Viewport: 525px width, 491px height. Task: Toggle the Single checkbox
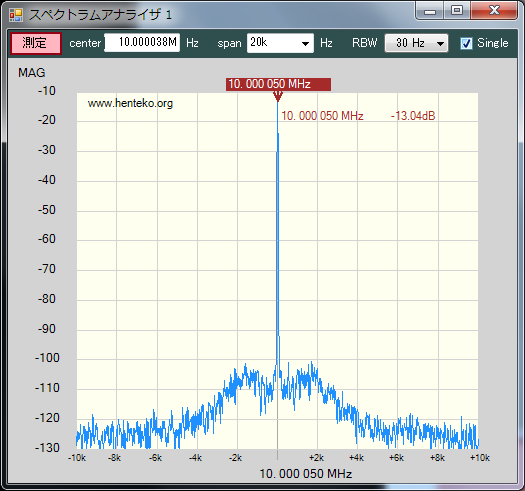pos(466,43)
